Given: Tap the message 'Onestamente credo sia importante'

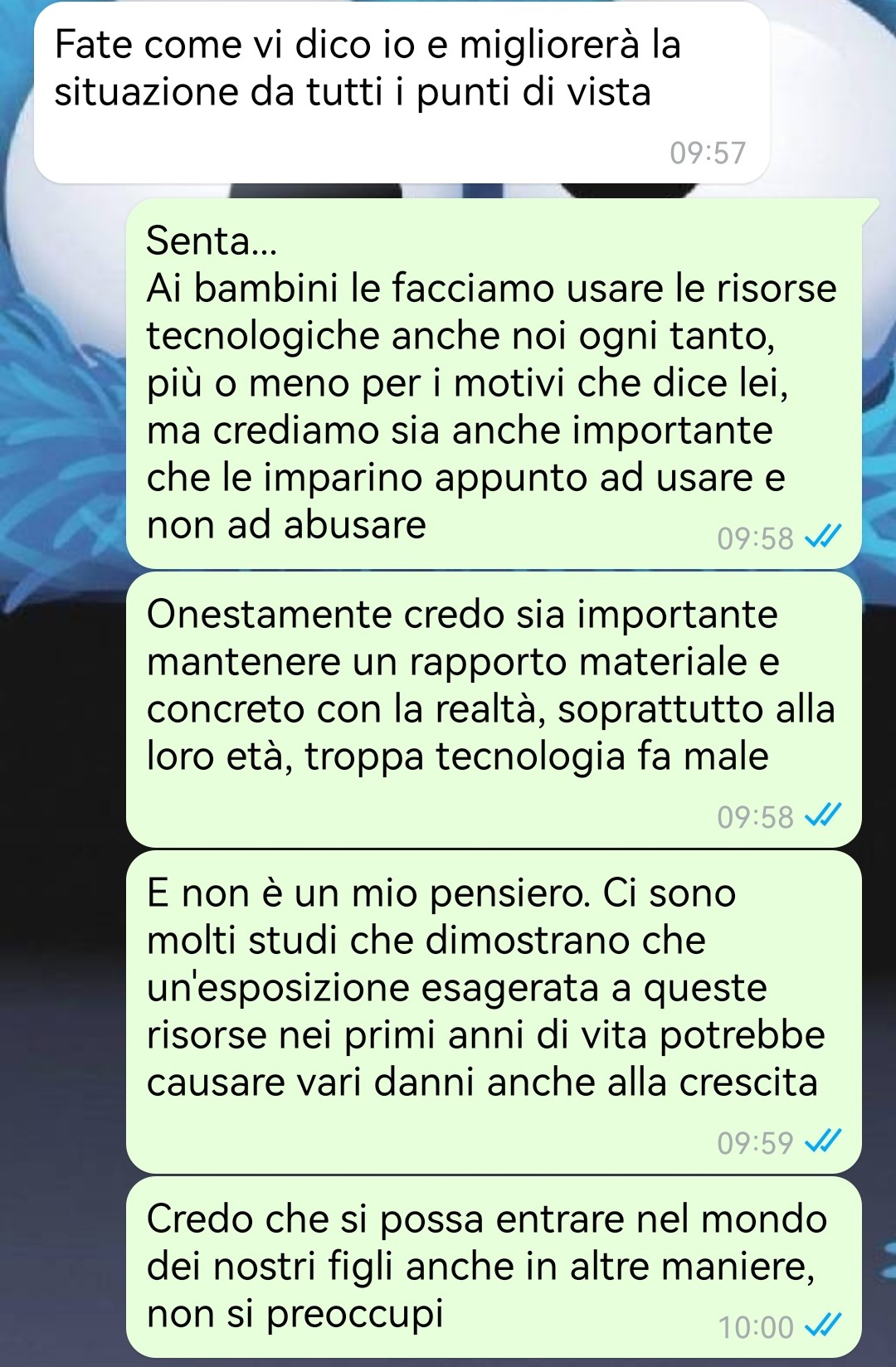Looking at the screenshot, I should pyautogui.click(x=494, y=710).
